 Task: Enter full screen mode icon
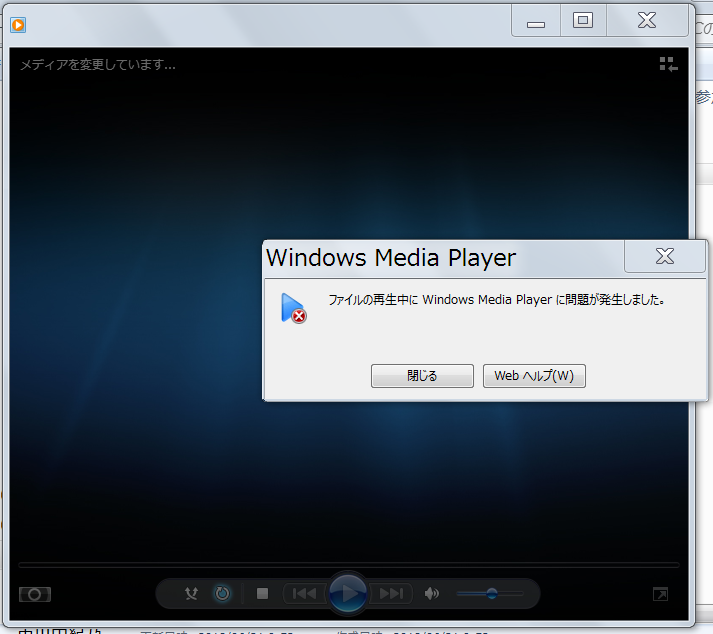(660, 594)
